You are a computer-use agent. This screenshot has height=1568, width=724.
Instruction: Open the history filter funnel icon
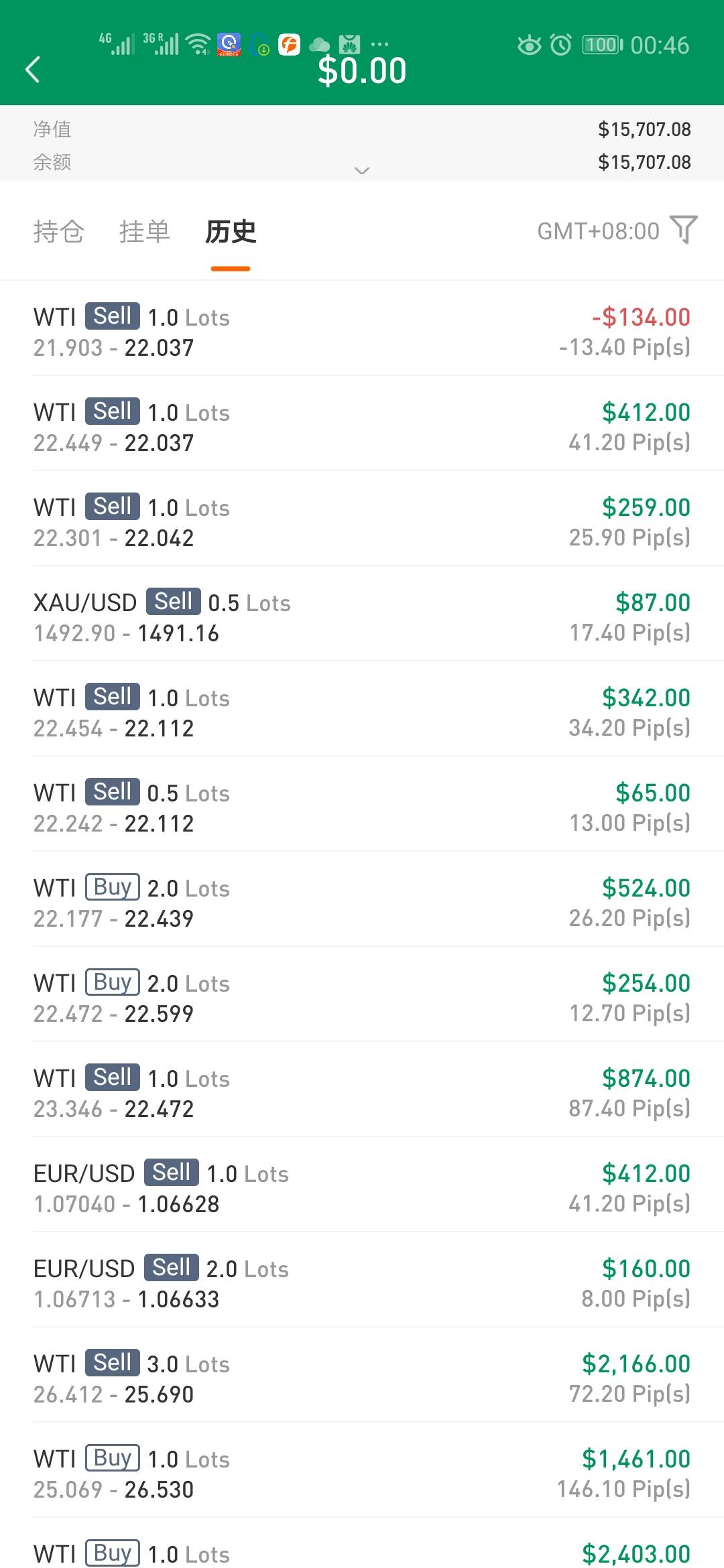(x=684, y=230)
